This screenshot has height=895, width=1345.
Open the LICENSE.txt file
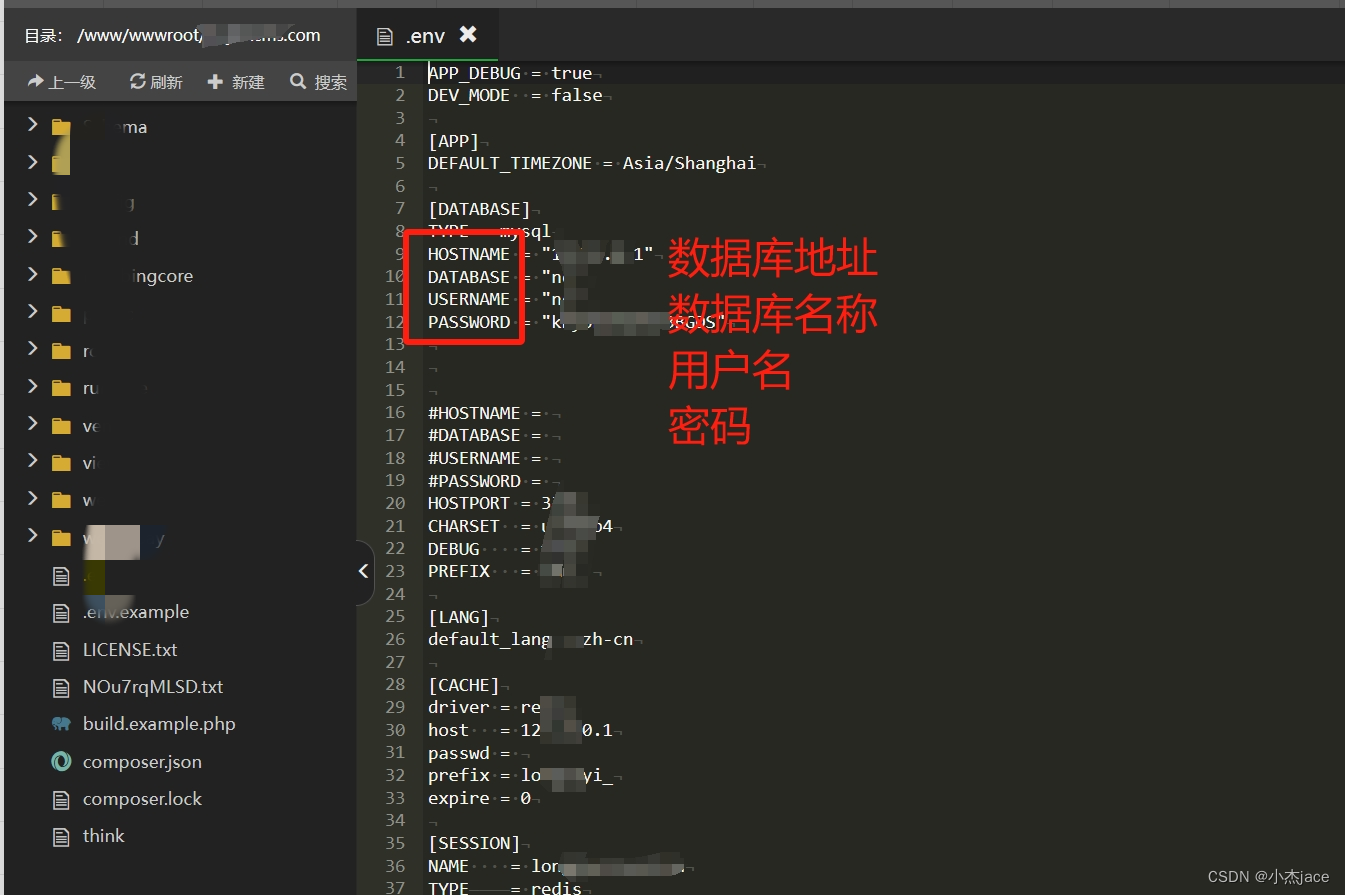(130, 650)
